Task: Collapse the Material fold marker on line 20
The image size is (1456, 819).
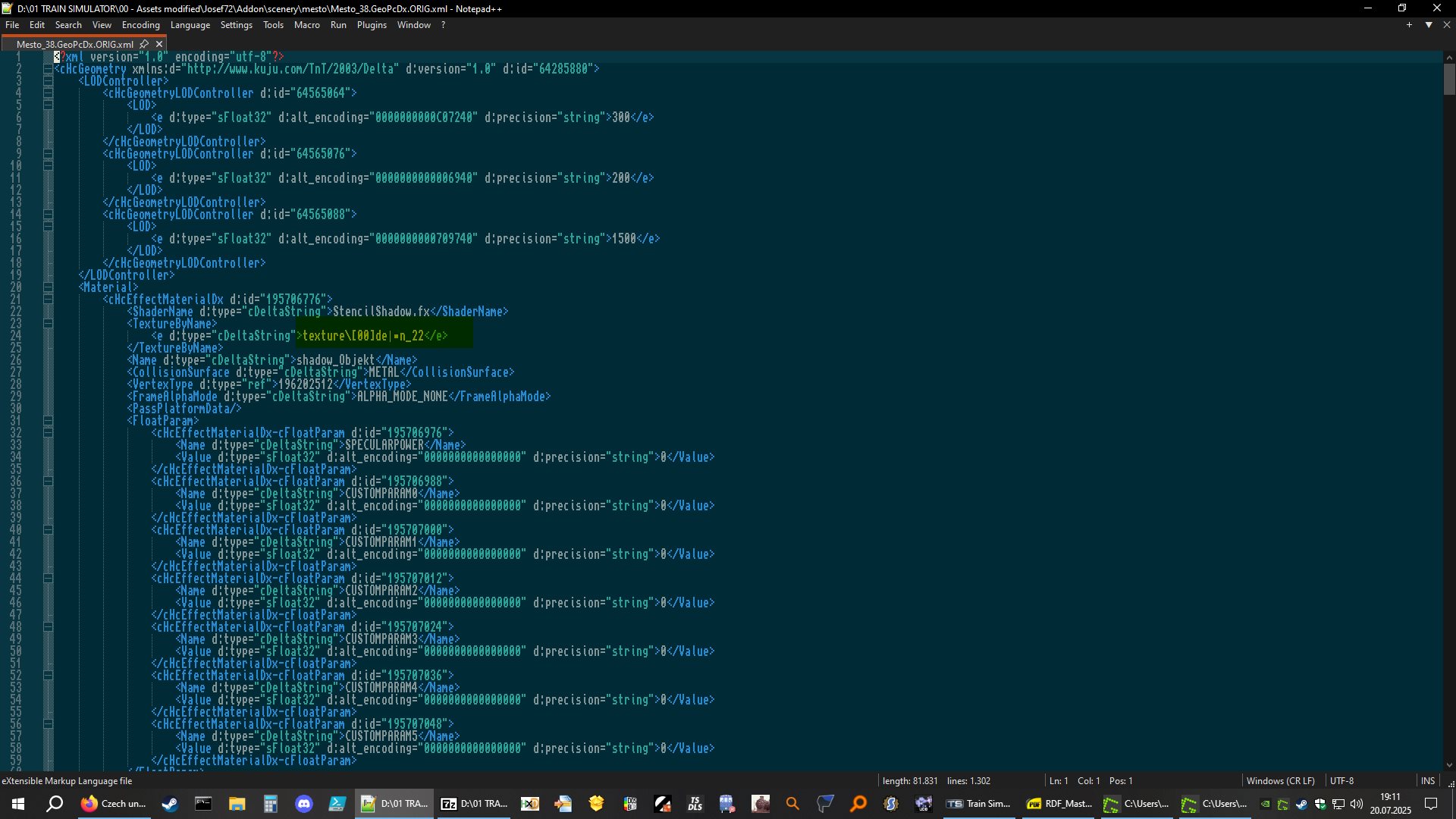Action: click(48, 287)
